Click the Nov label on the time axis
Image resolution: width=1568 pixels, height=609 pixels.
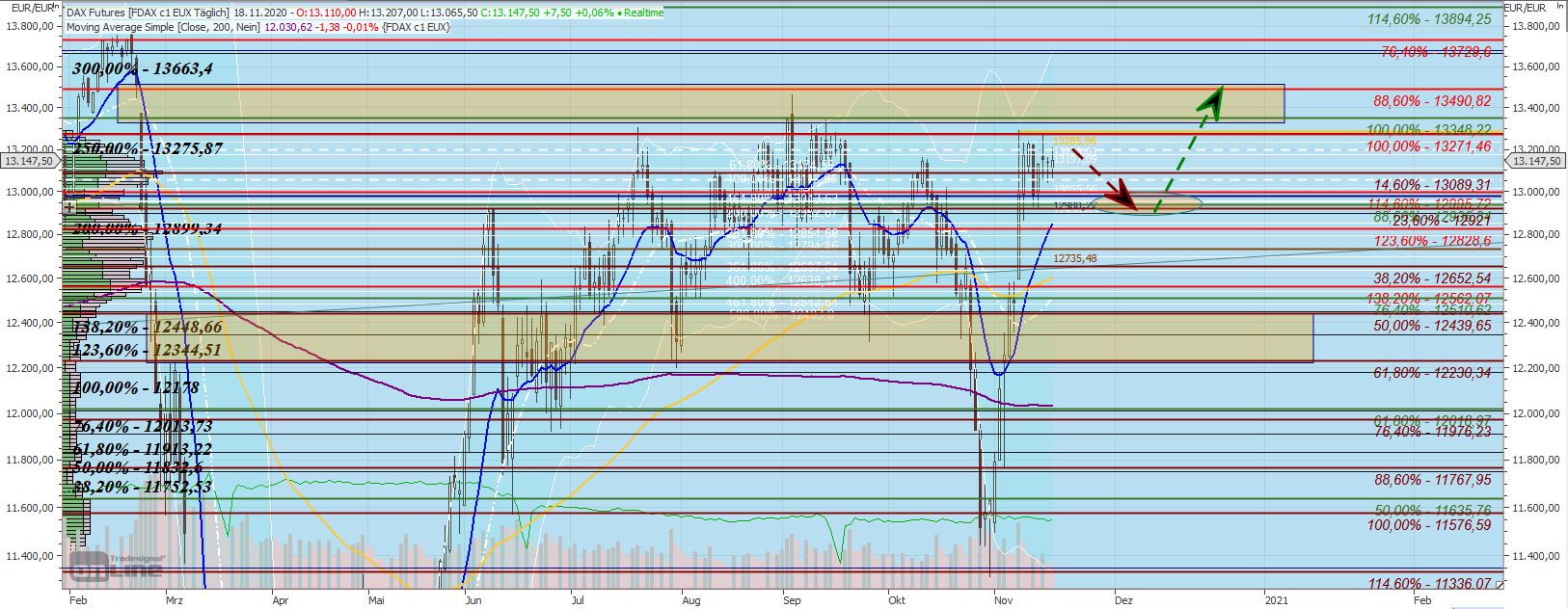(x=1004, y=599)
